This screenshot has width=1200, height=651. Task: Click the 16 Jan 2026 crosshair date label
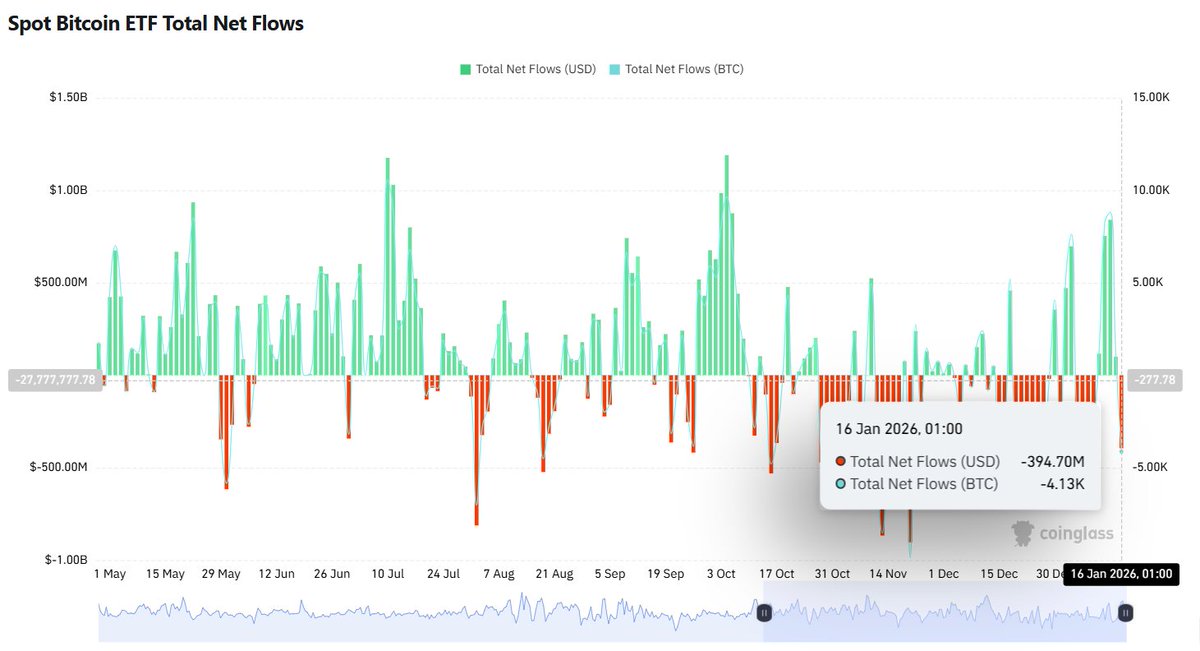[x=1121, y=574]
